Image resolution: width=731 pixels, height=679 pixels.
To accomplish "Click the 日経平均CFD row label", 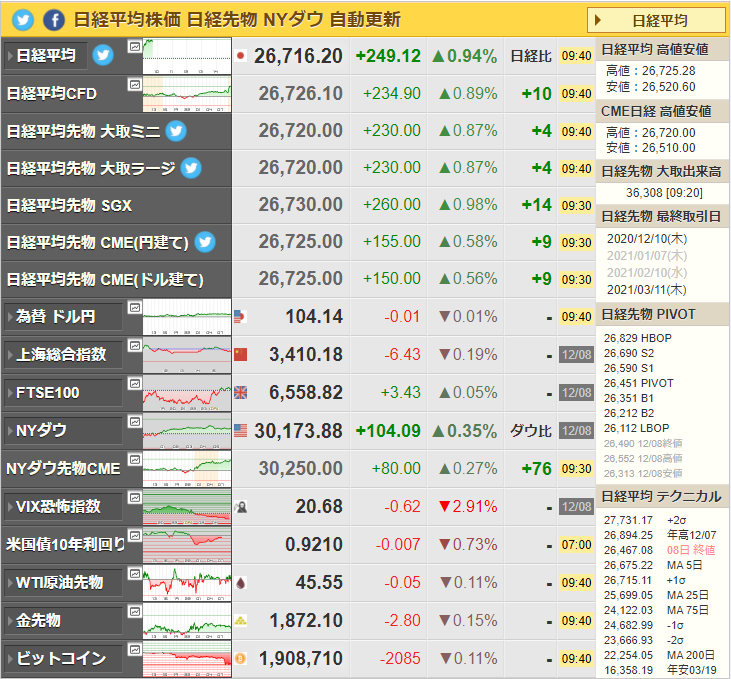I will (52, 94).
